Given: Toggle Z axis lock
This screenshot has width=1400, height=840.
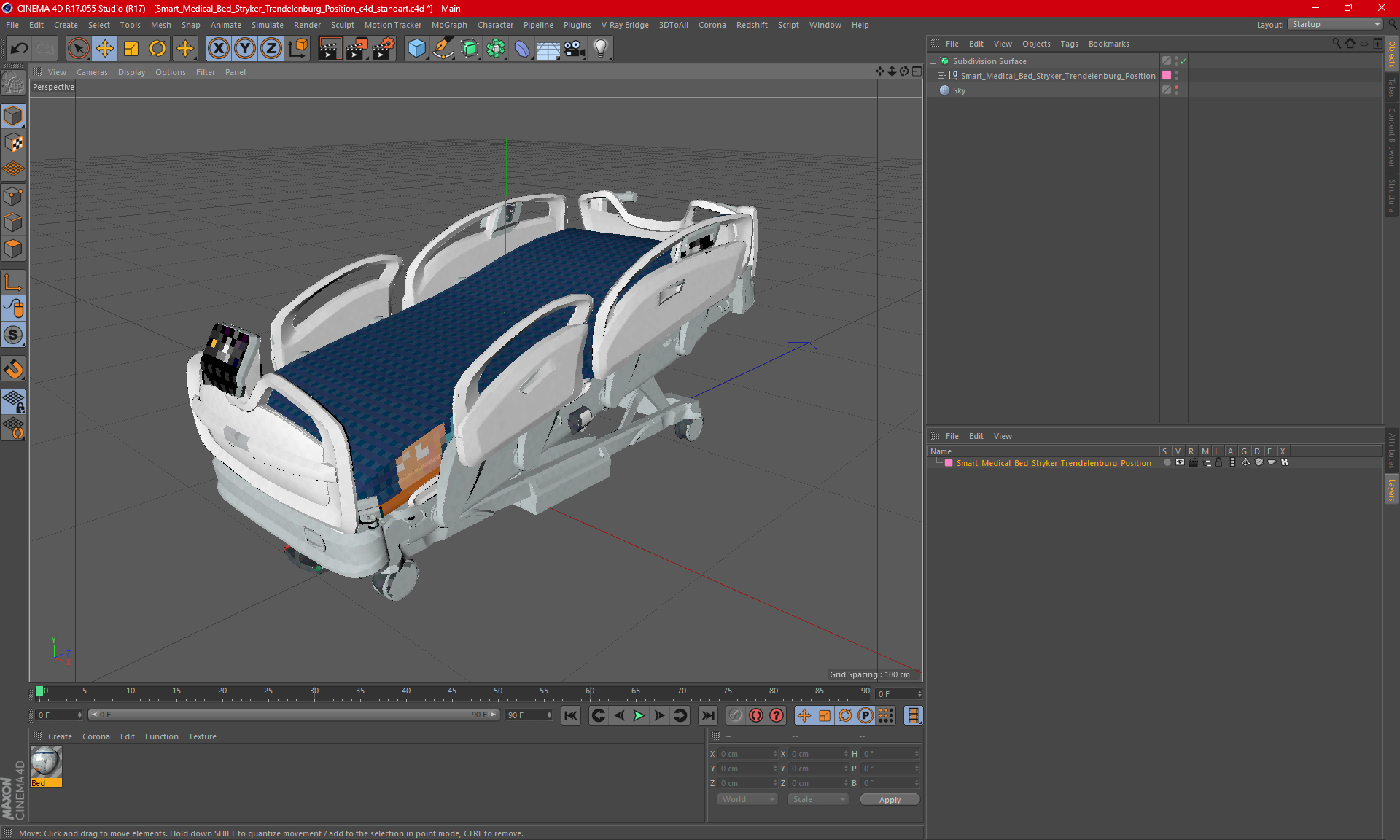Looking at the screenshot, I should coord(271,49).
